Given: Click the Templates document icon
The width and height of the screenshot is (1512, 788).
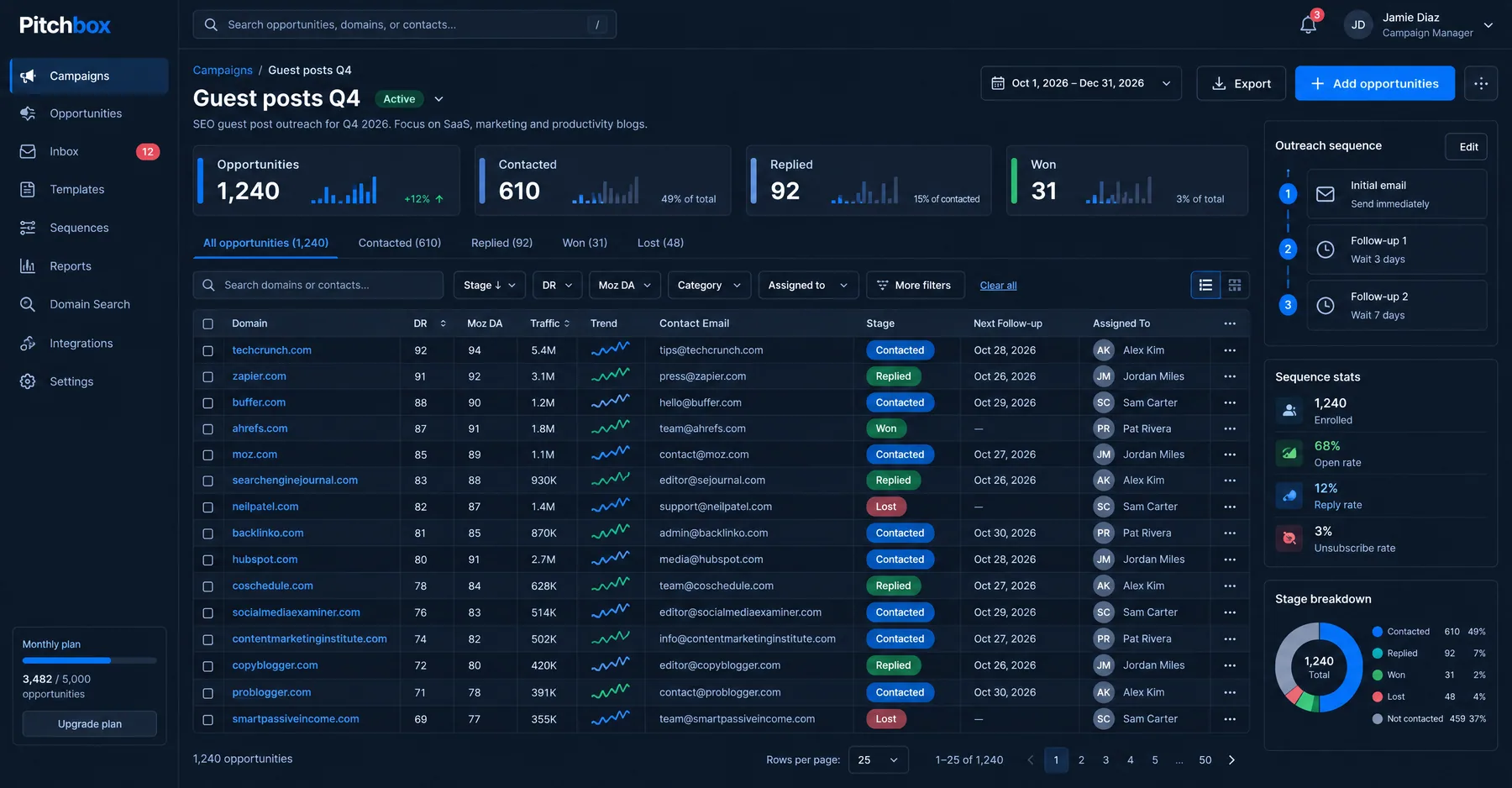Looking at the screenshot, I should point(28,190).
